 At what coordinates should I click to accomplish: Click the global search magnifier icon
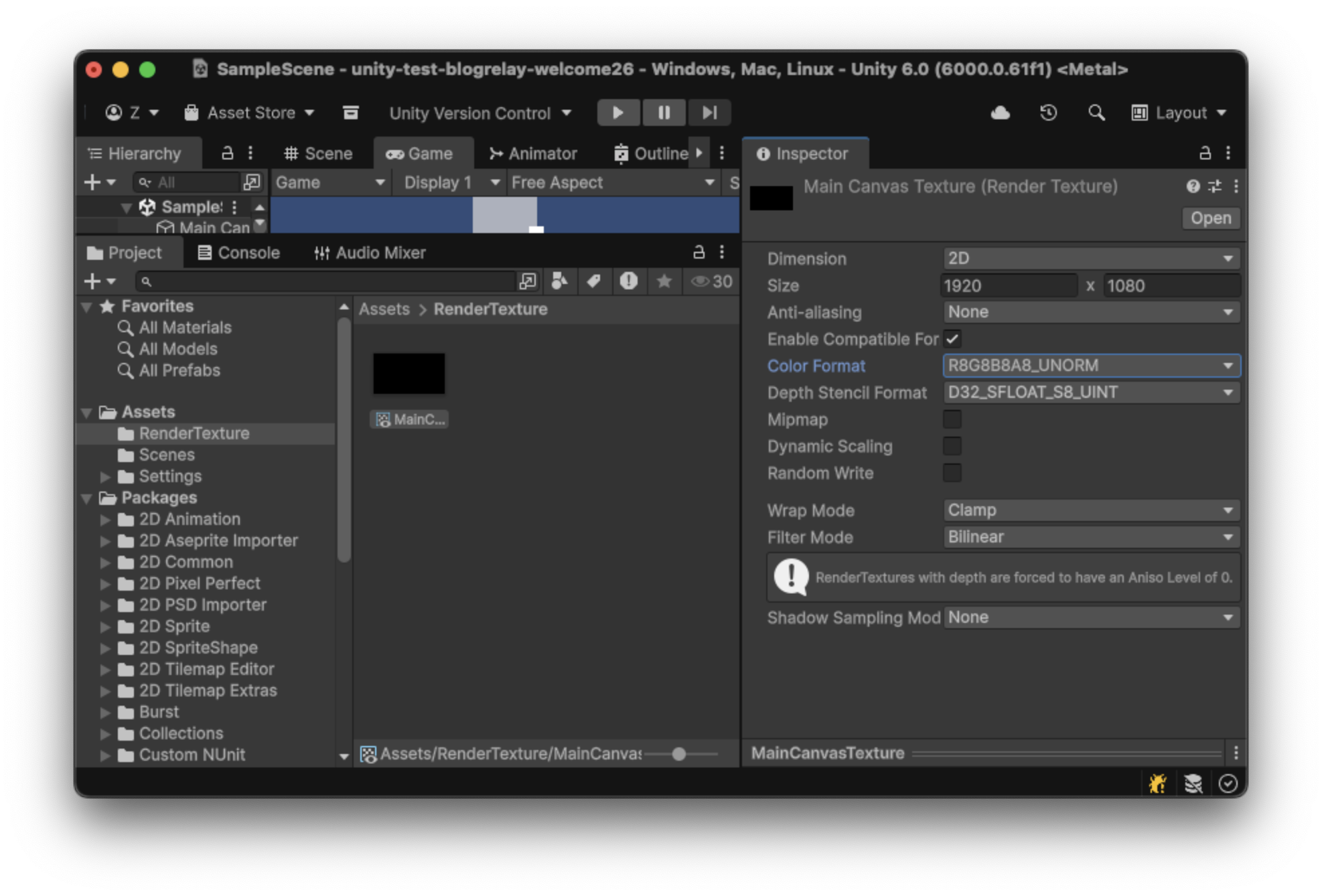point(1096,113)
